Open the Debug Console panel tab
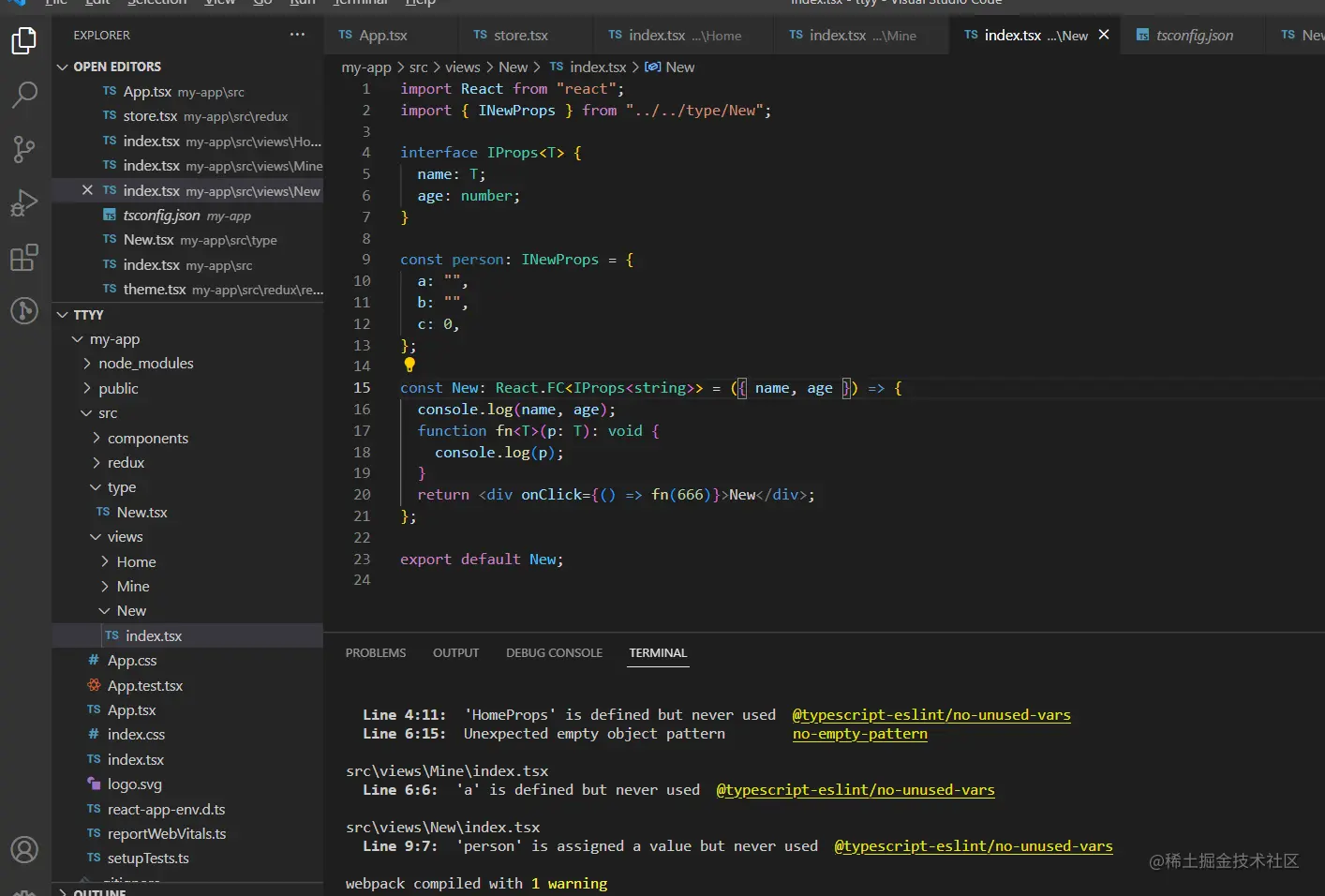 (x=554, y=653)
